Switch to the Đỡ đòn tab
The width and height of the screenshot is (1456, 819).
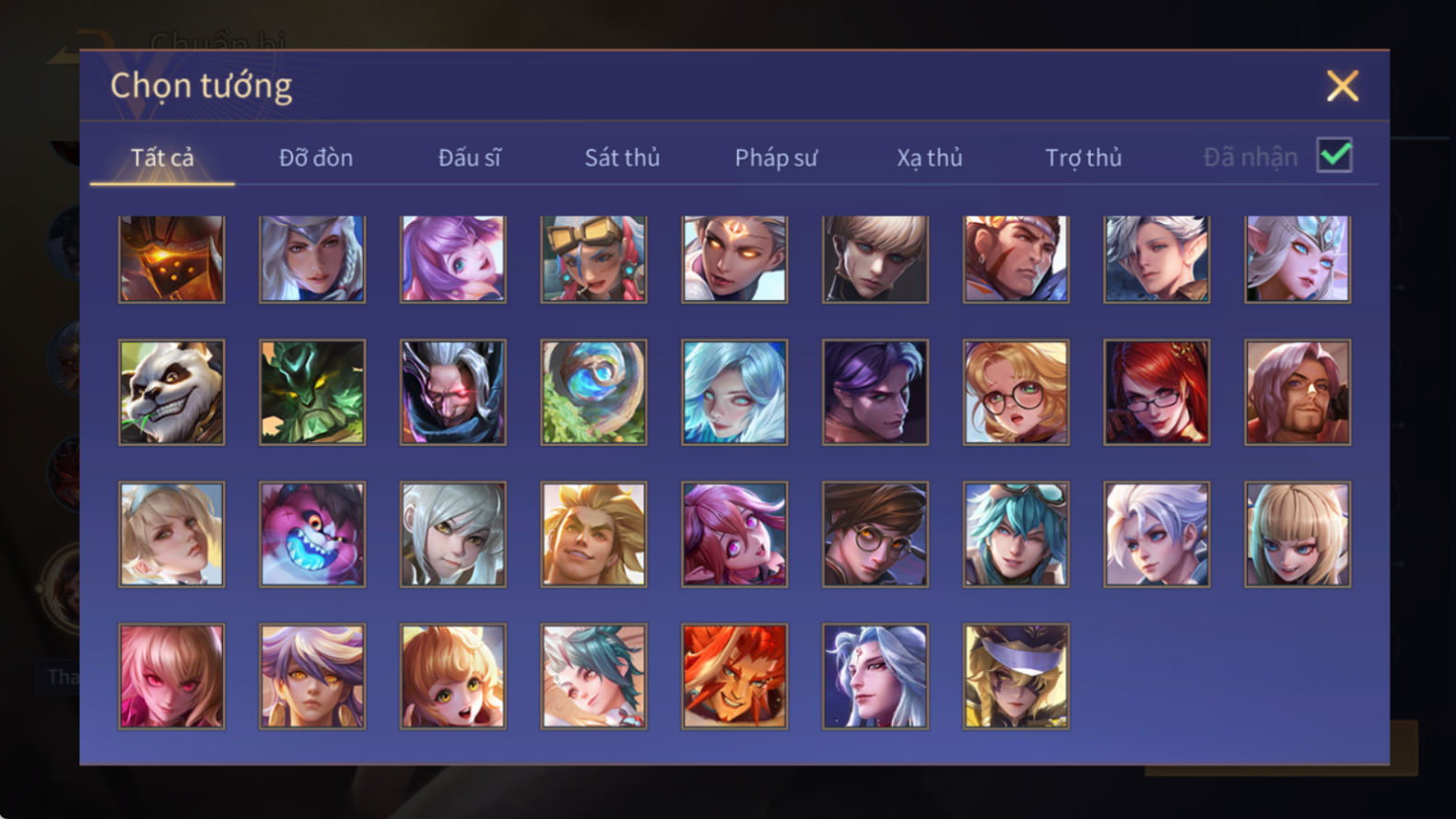(x=316, y=158)
